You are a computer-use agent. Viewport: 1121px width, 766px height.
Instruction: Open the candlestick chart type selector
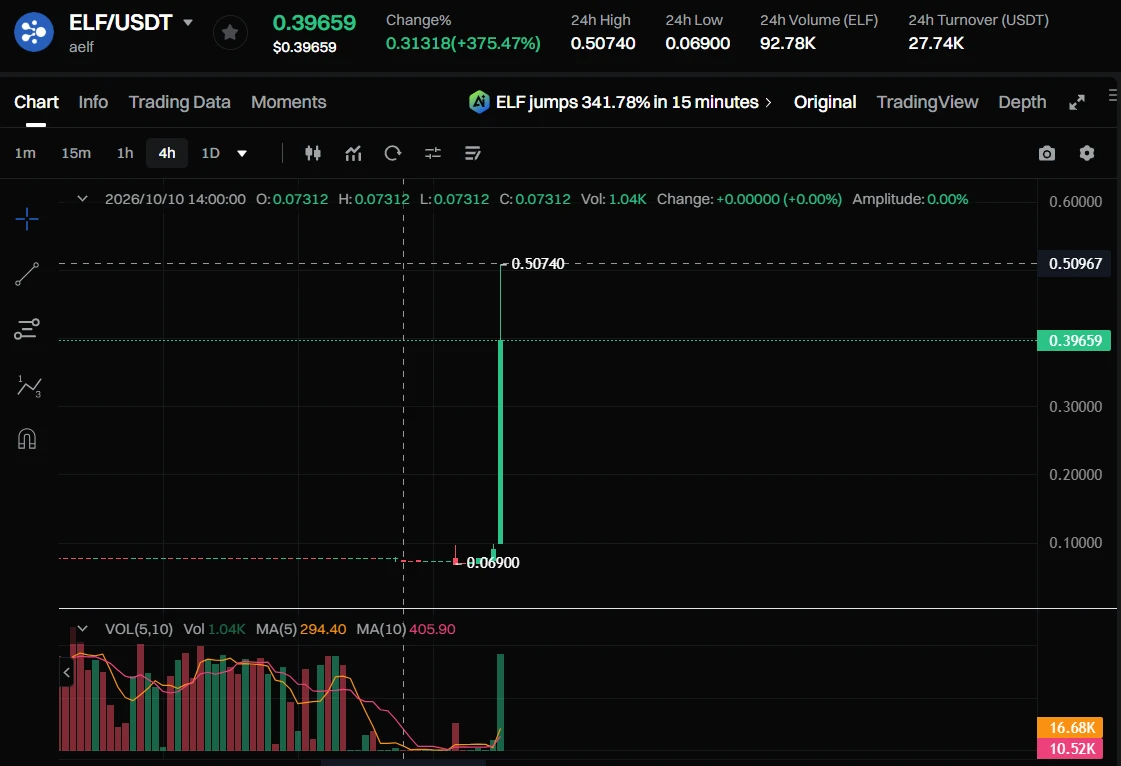313,153
